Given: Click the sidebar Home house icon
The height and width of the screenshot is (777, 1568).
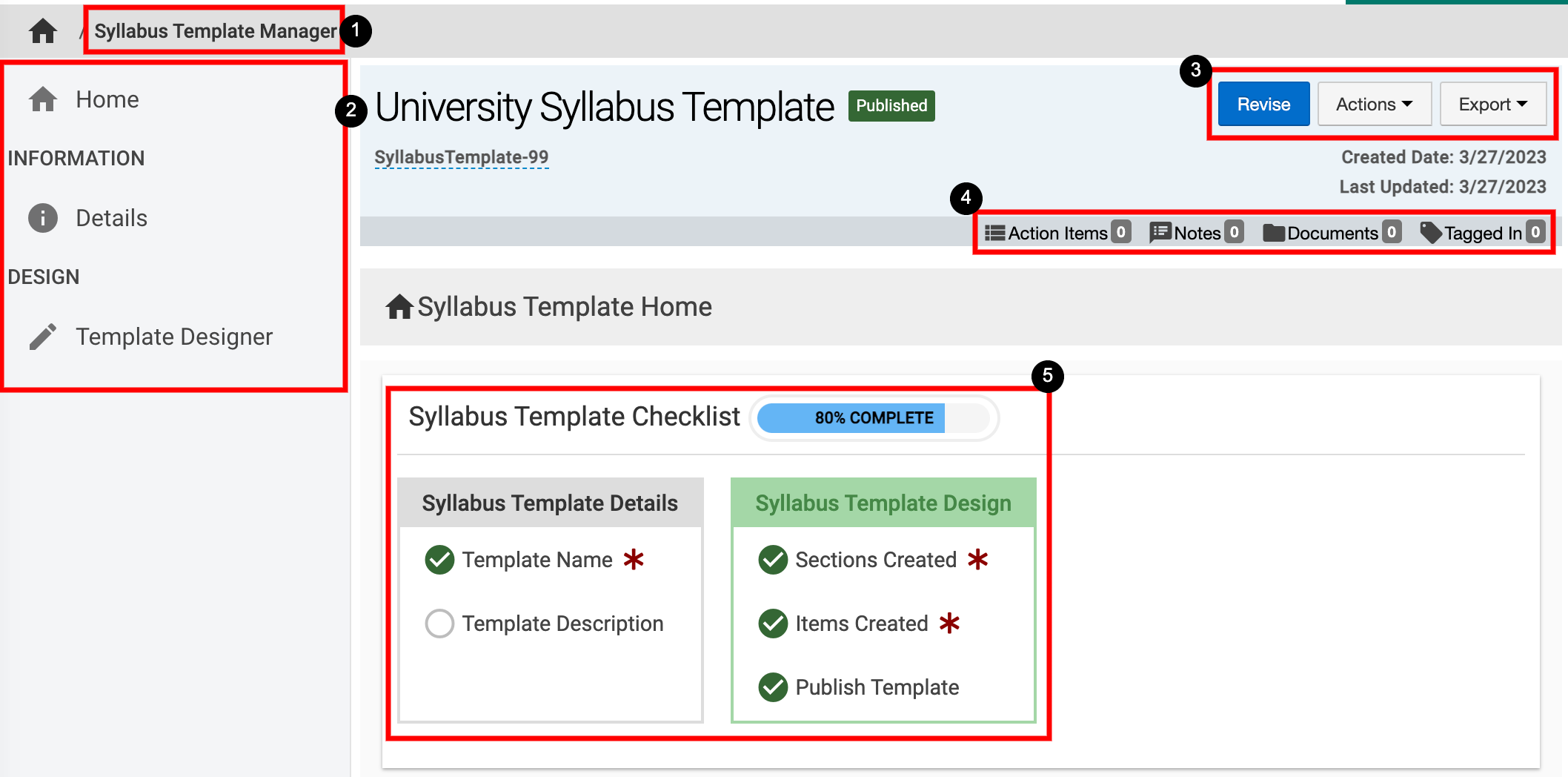Looking at the screenshot, I should pos(43,99).
